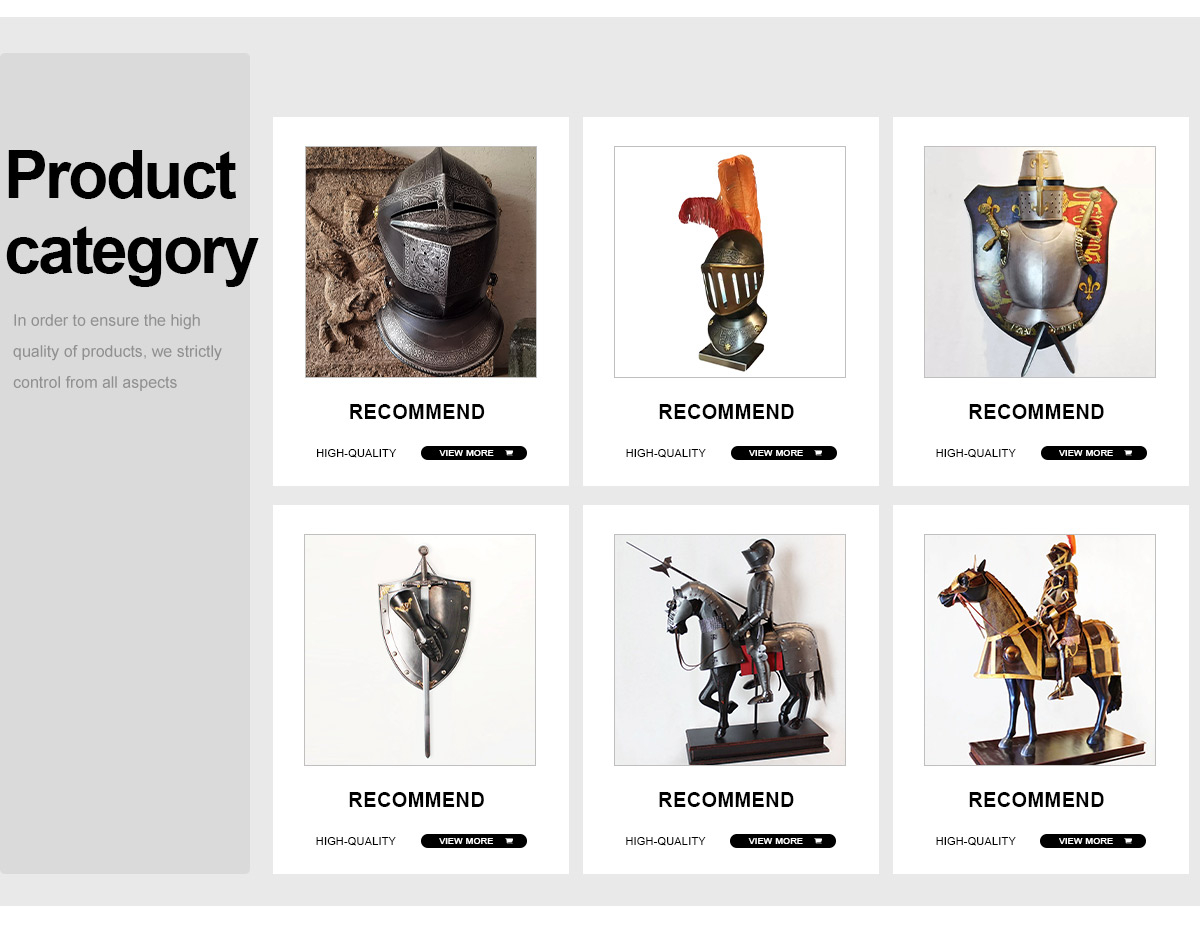1200x940 pixels.
Task: Open the black knight on horse image
Action: (x=730, y=650)
